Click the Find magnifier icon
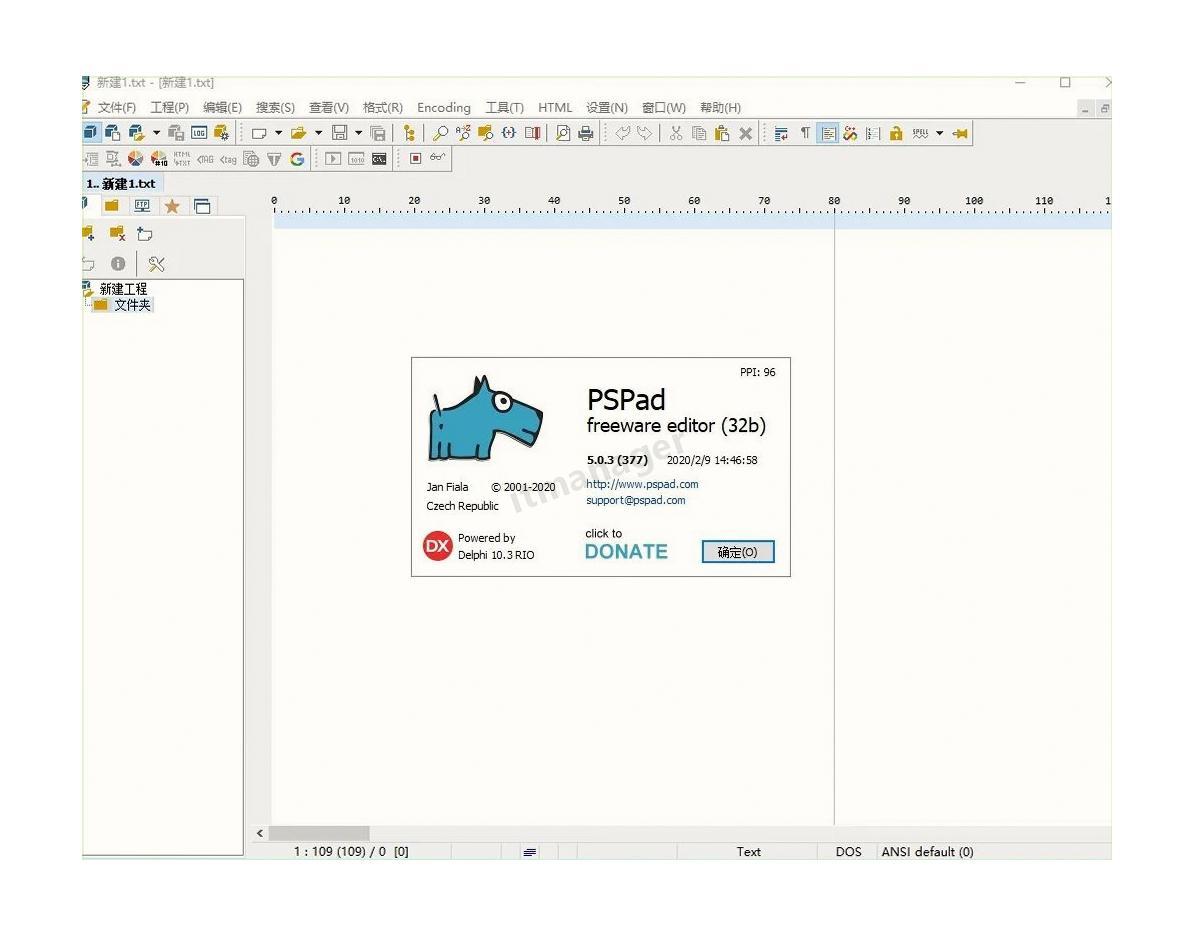Image resolution: width=1195 pixels, height=937 pixels. [440, 133]
